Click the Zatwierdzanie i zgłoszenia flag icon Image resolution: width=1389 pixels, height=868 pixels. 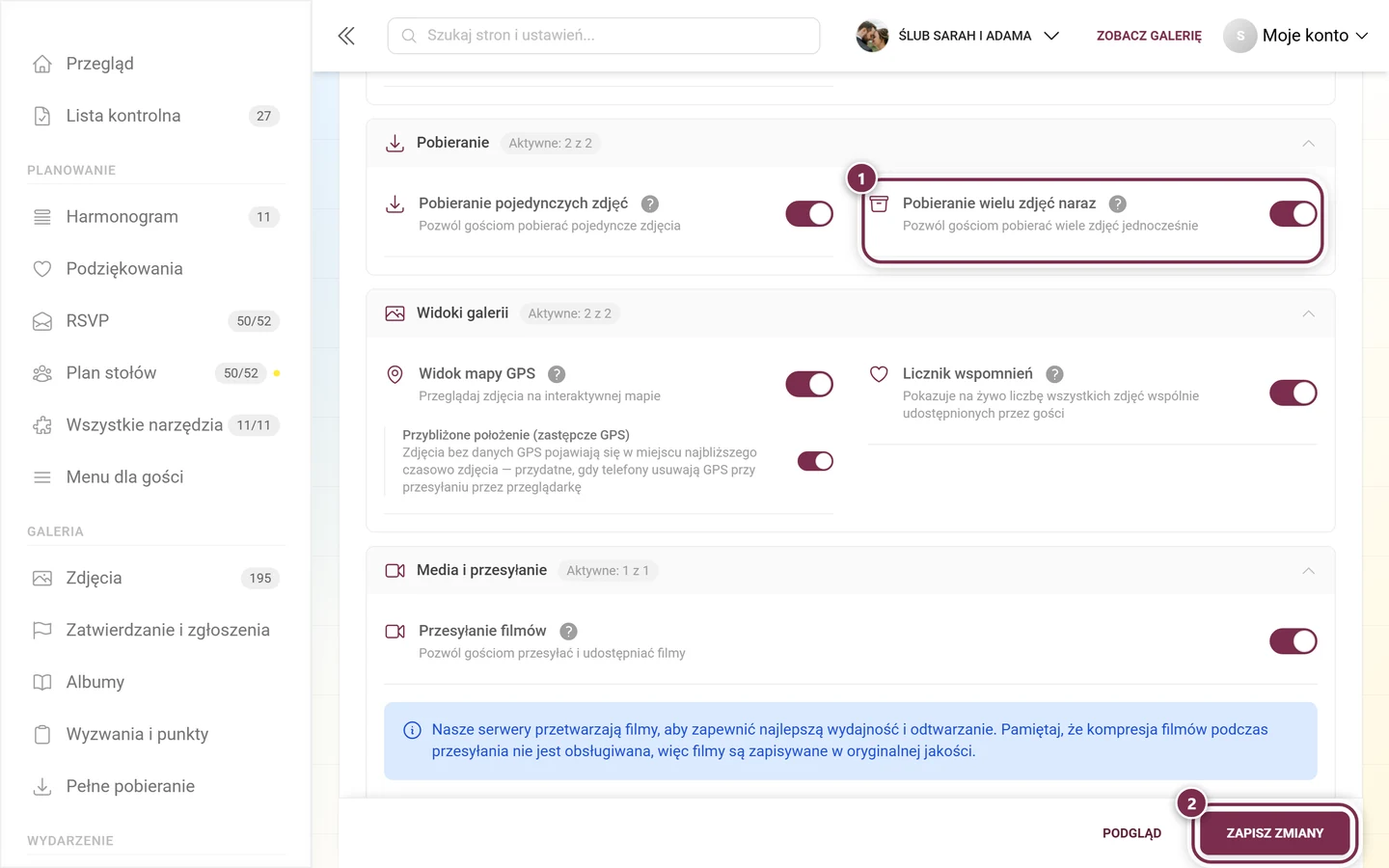tap(42, 630)
